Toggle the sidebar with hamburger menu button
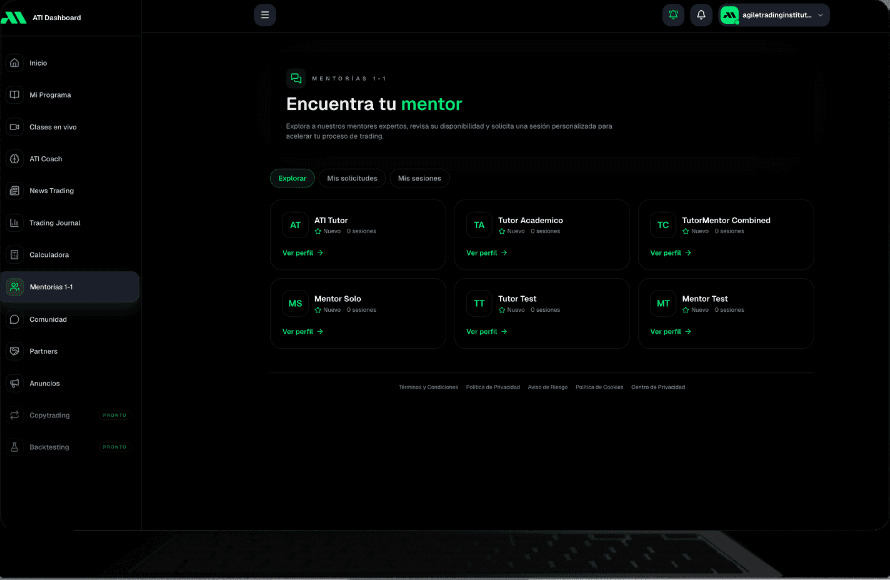 pyautogui.click(x=265, y=15)
